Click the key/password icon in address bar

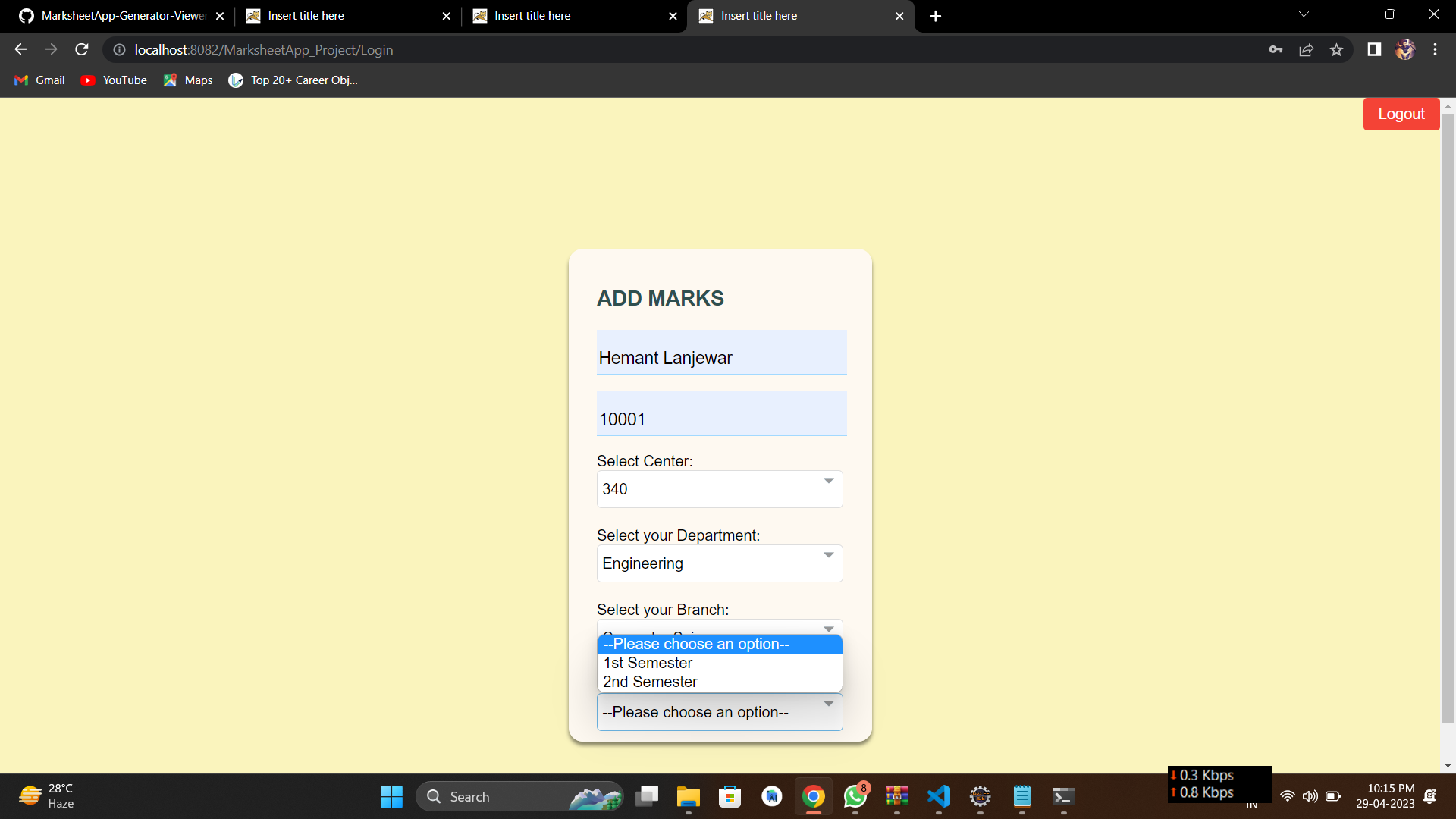click(x=1276, y=49)
